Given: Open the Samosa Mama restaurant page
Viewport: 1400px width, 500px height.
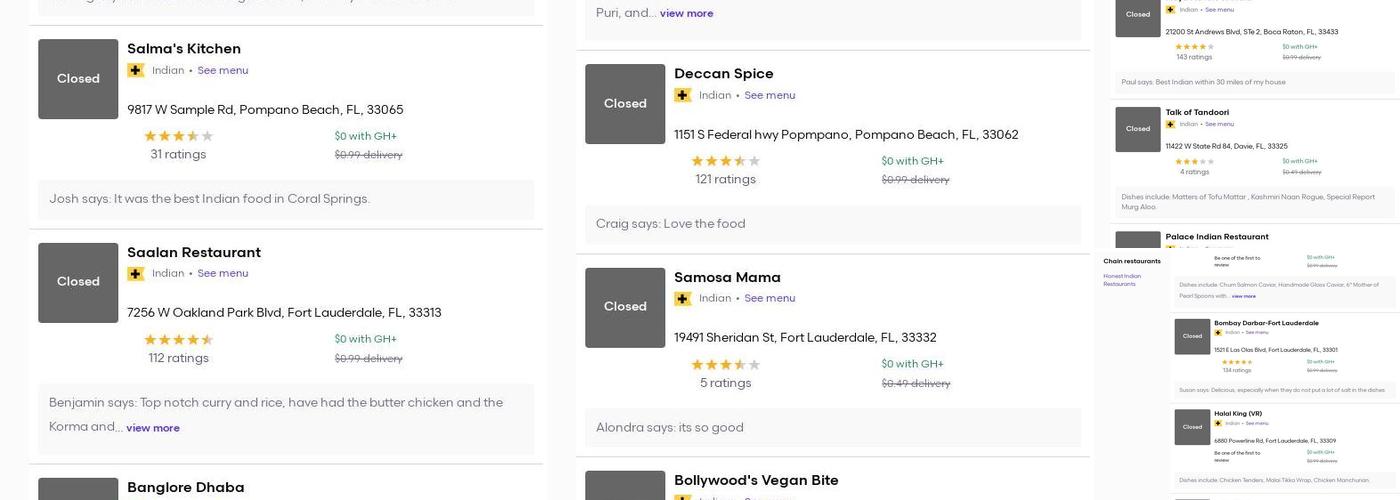Looking at the screenshot, I should [727, 277].
